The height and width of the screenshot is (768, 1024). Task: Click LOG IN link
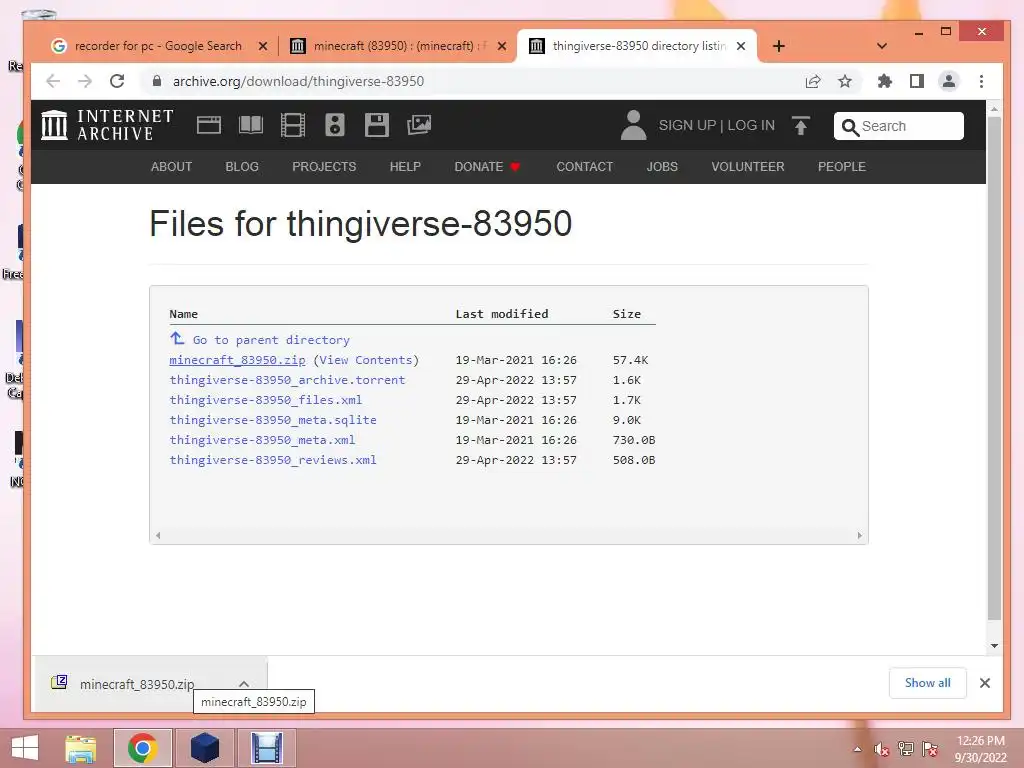tap(751, 125)
